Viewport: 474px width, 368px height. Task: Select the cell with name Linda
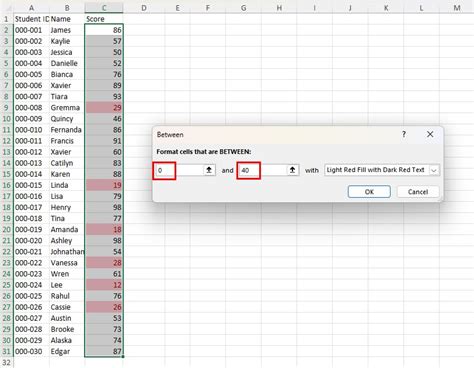click(x=67, y=185)
